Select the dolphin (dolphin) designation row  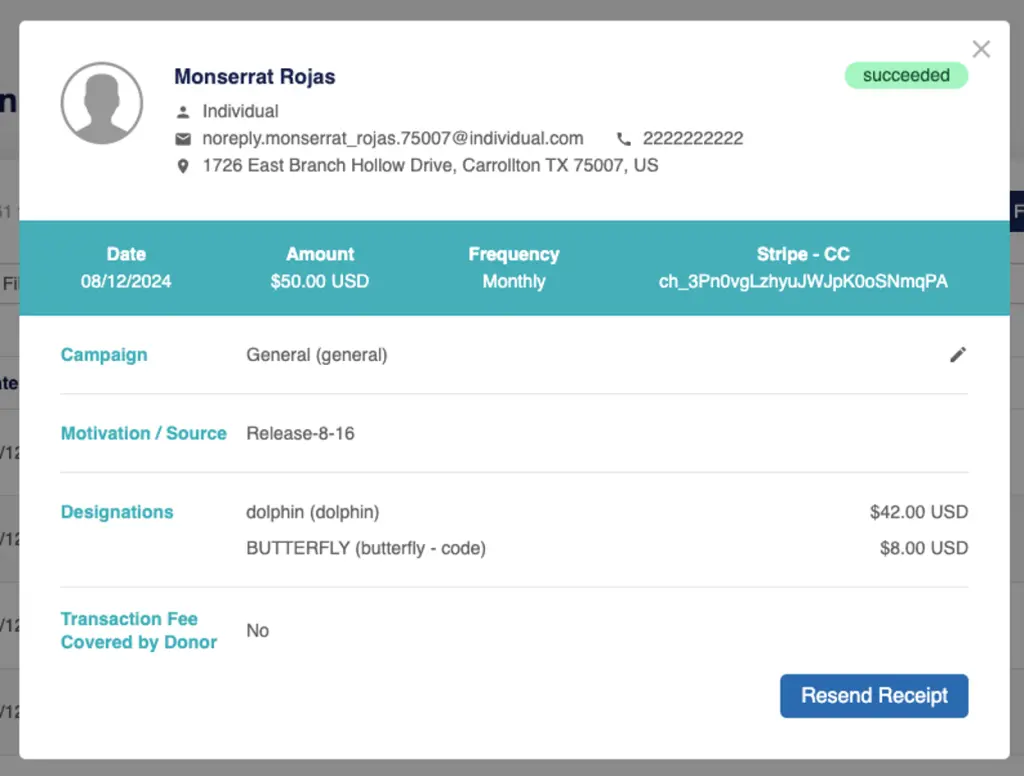point(312,512)
